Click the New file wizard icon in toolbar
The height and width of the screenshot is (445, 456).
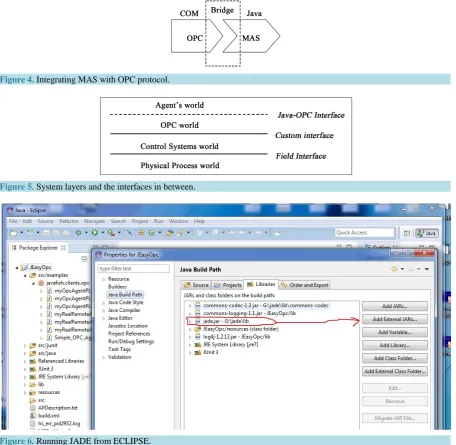point(13,233)
